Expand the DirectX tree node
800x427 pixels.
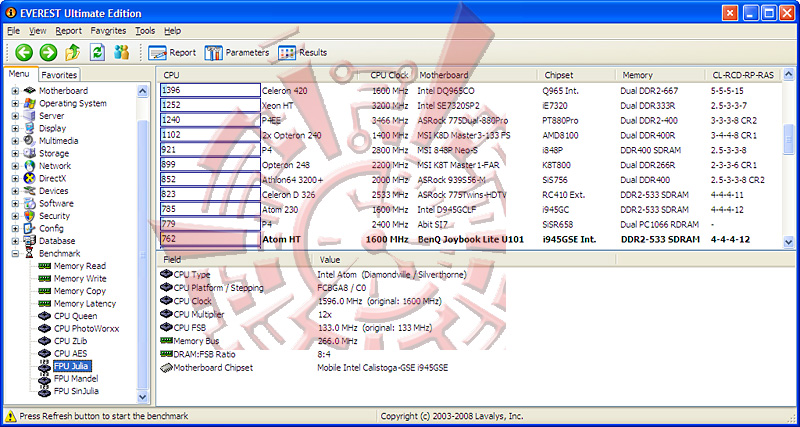(x=15, y=179)
